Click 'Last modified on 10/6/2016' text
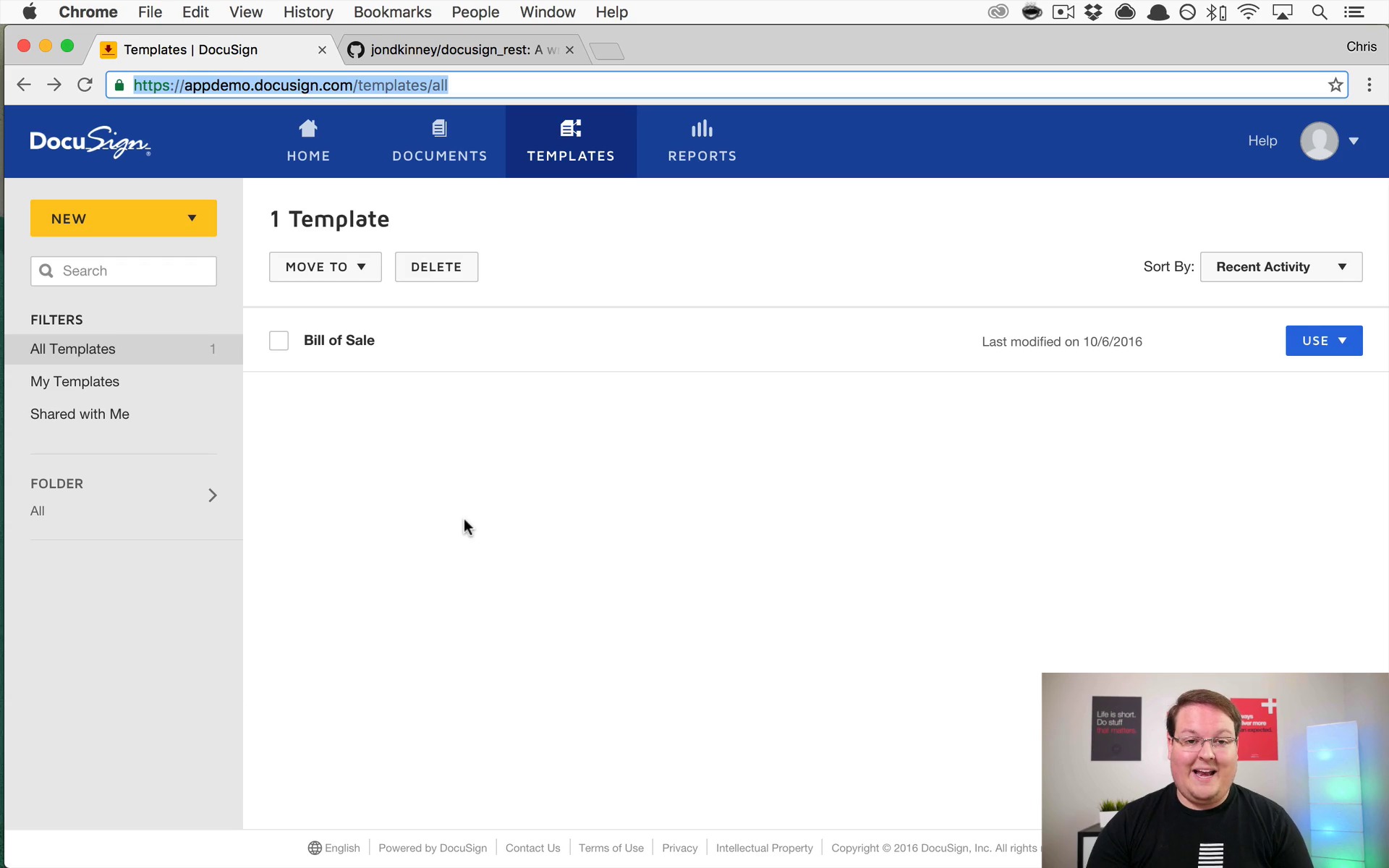The width and height of the screenshot is (1389, 868). point(1061,341)
